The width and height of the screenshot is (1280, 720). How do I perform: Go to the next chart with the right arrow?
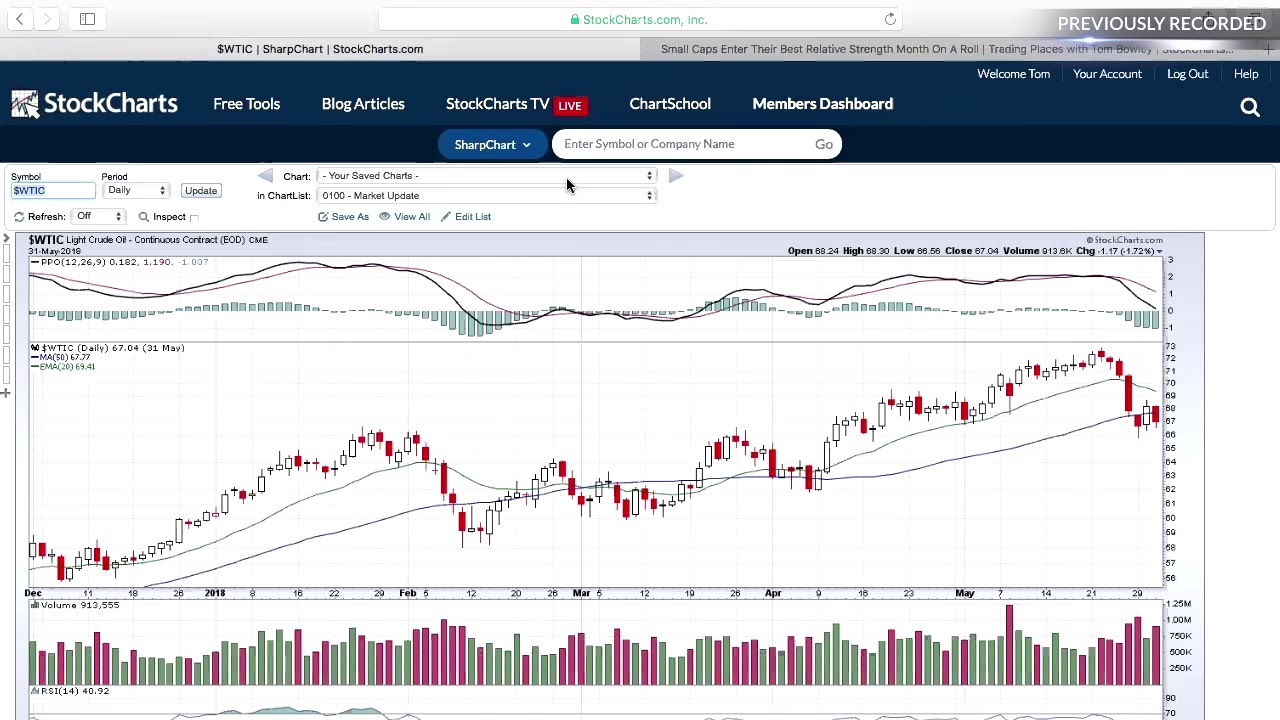[x=676, y=176]
